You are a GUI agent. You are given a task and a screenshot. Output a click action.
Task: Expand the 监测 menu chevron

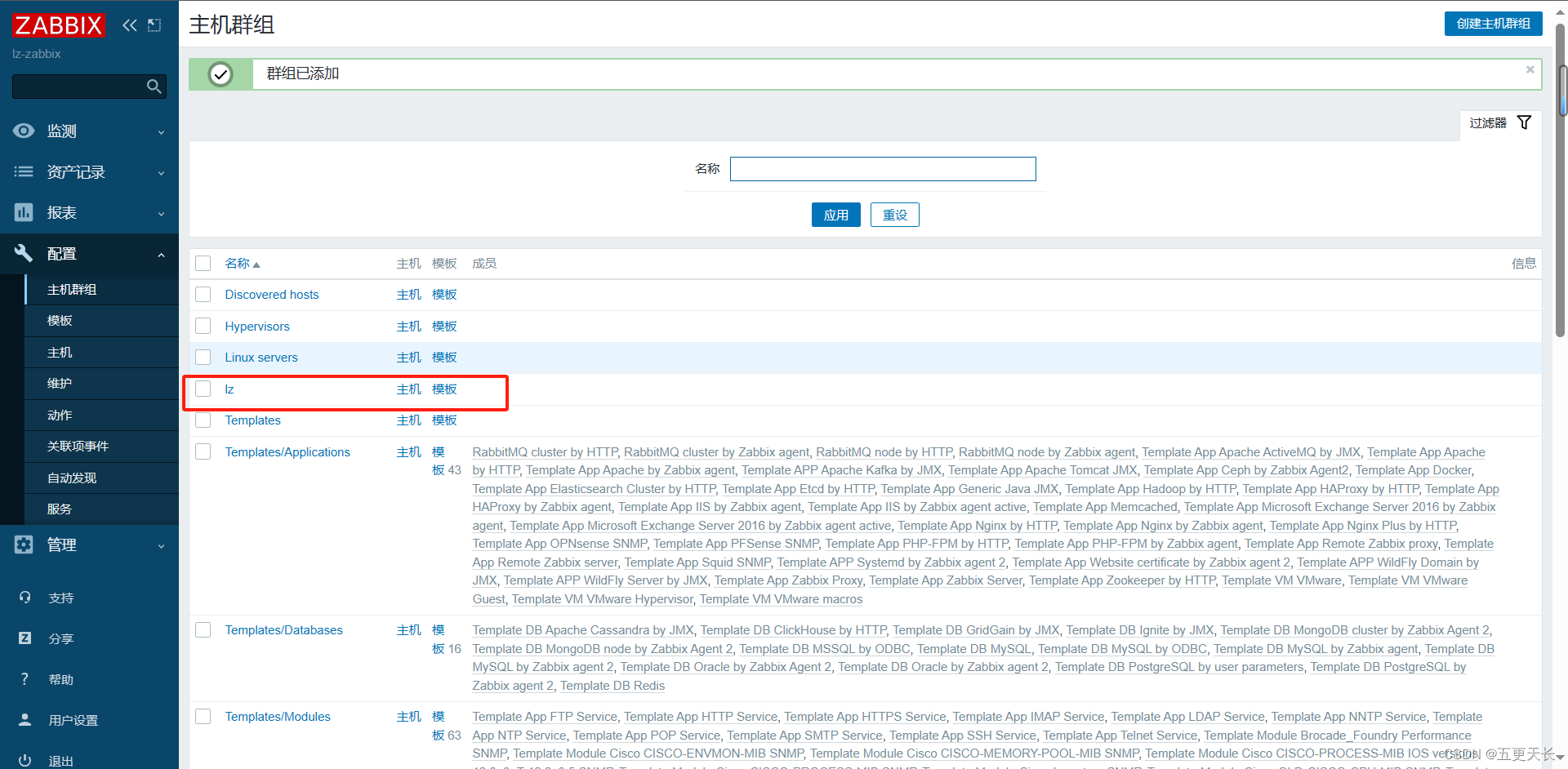pyautogui.click(x=161, y=132)
